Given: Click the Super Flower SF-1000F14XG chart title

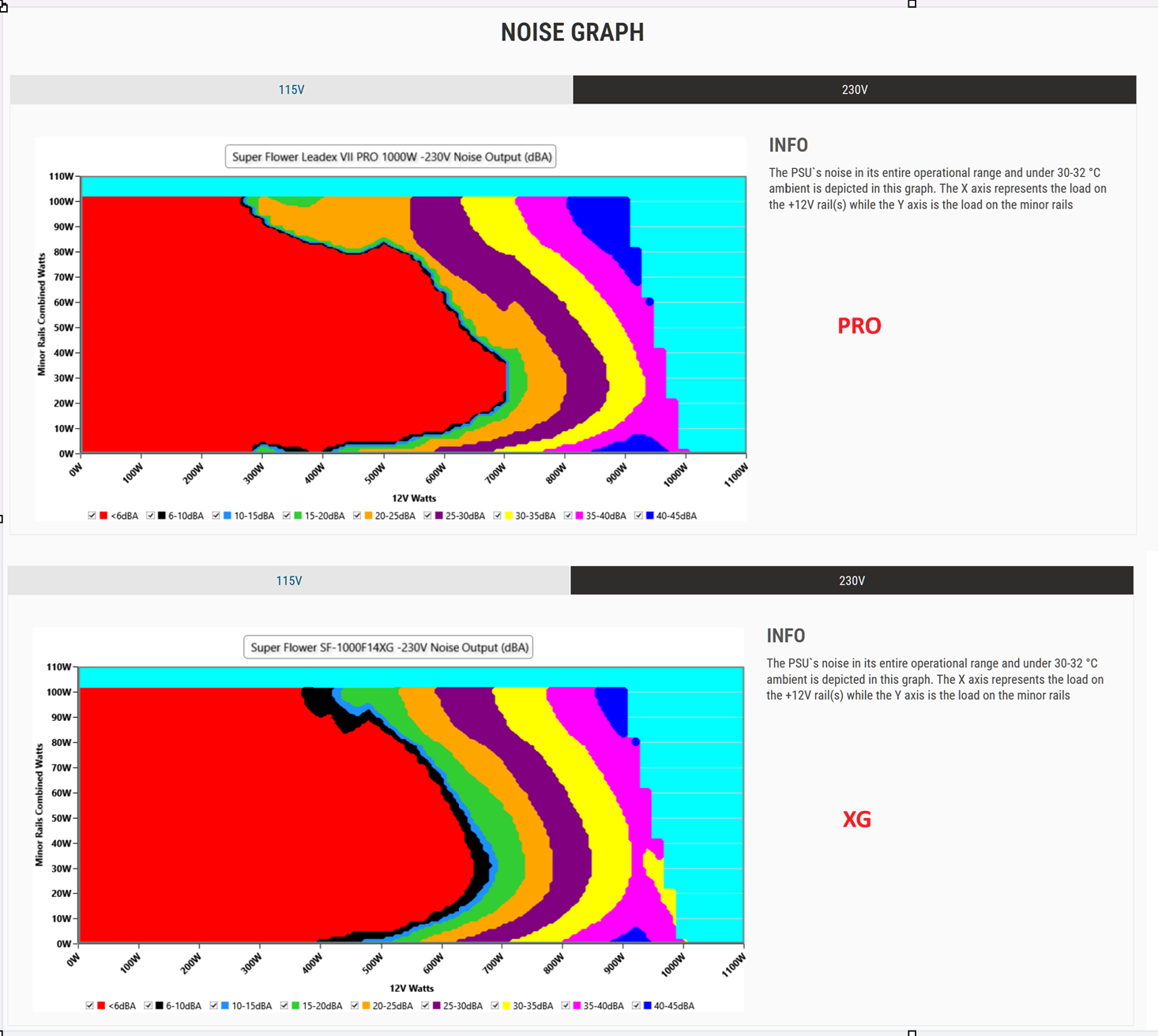Looking at the screenshot, I should tap(388, 647).
